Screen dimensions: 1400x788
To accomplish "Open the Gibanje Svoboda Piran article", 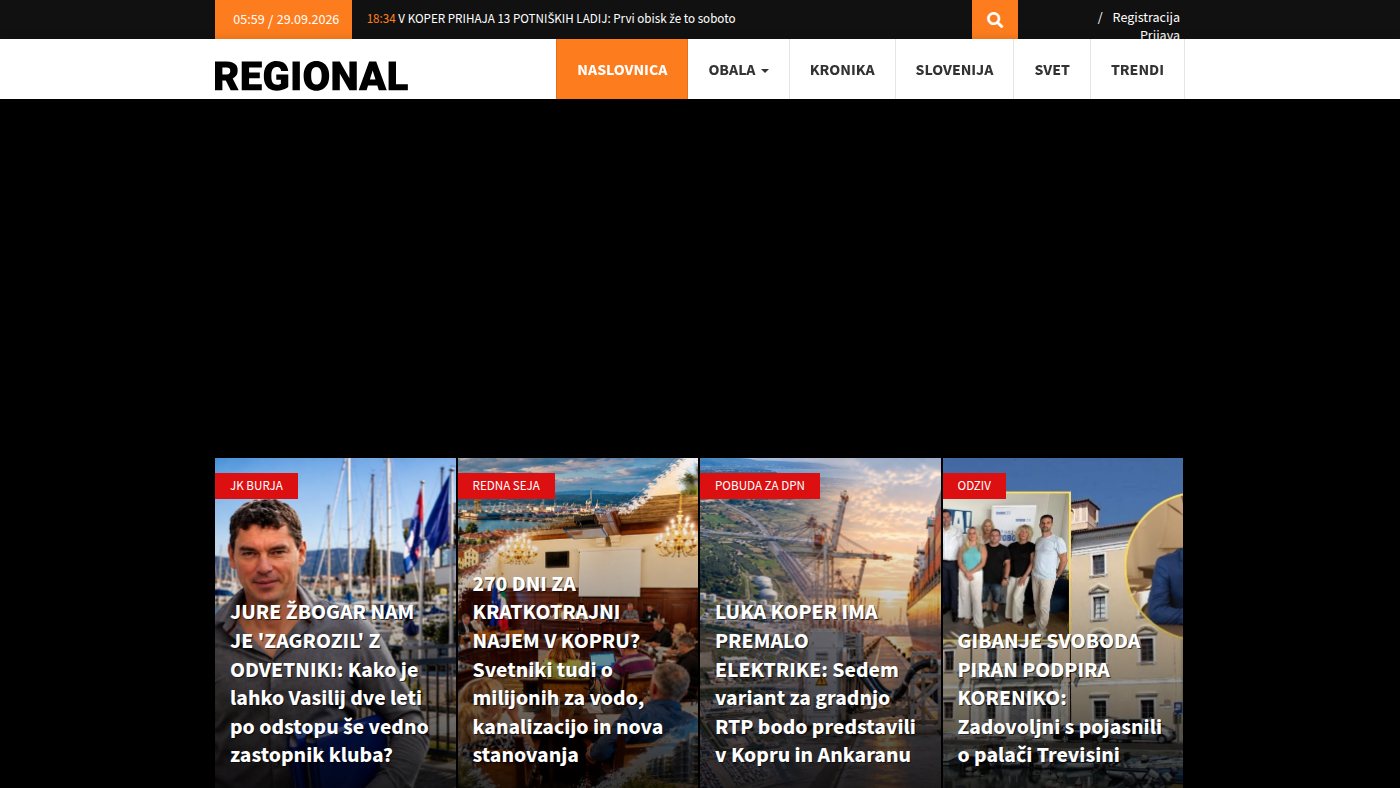I will coord(1060,698).
